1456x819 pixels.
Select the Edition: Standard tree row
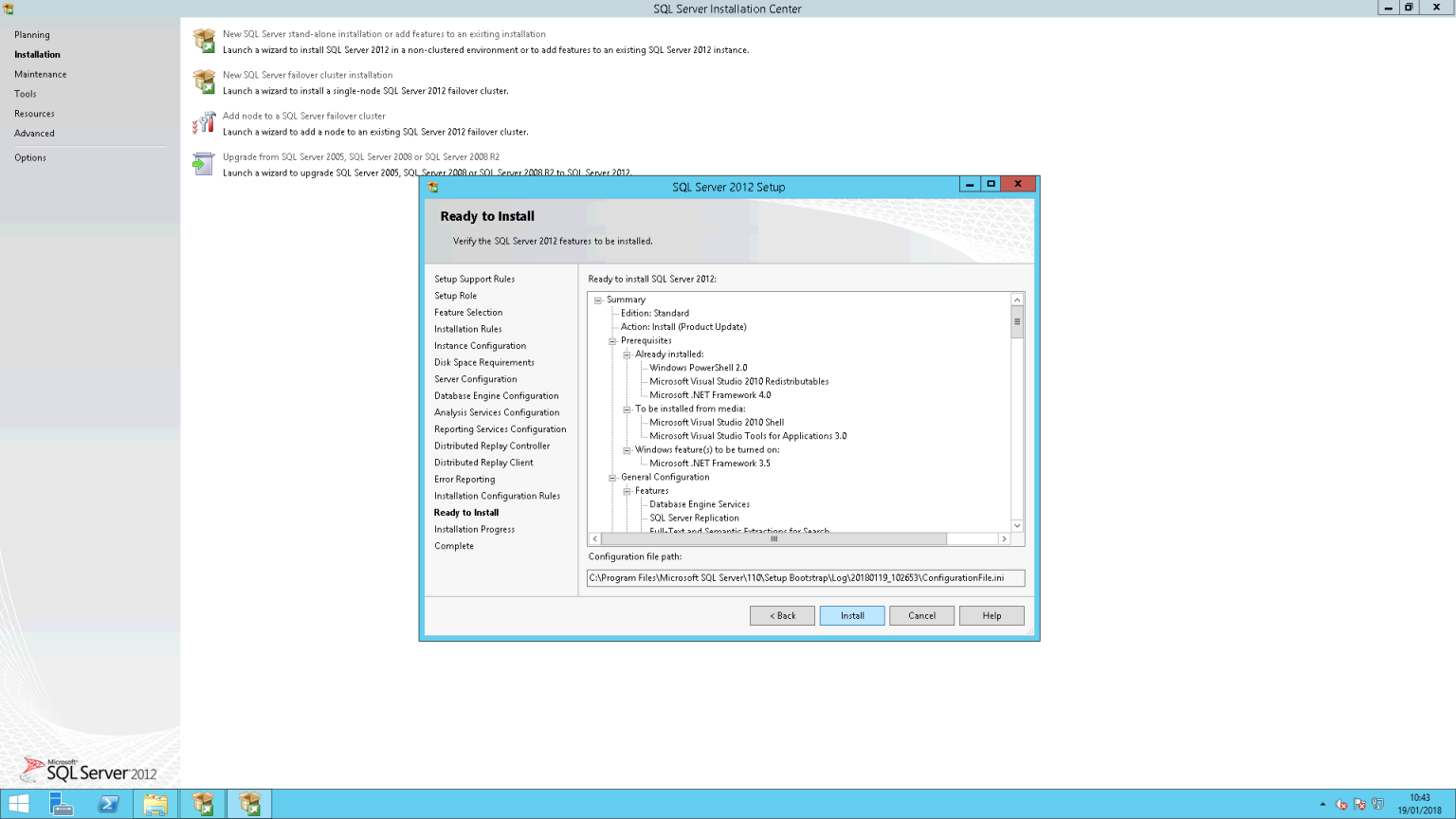pyautogui.click(x=655, y=314)
